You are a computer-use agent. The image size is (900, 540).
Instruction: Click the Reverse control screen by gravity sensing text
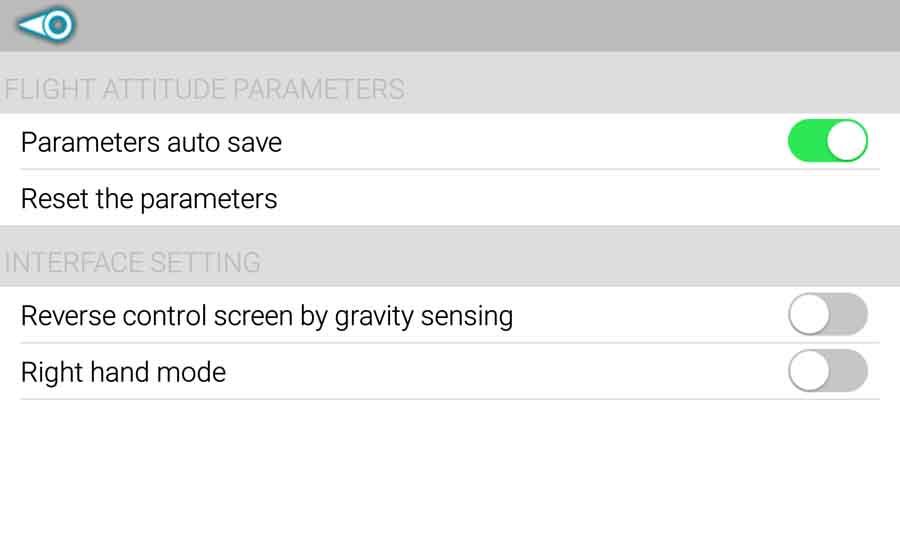(267, 316)
